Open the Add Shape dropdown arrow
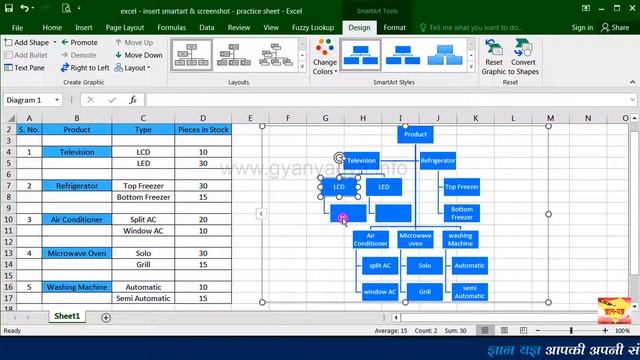This screenshot has width=640, height=360. pos(55,42)
